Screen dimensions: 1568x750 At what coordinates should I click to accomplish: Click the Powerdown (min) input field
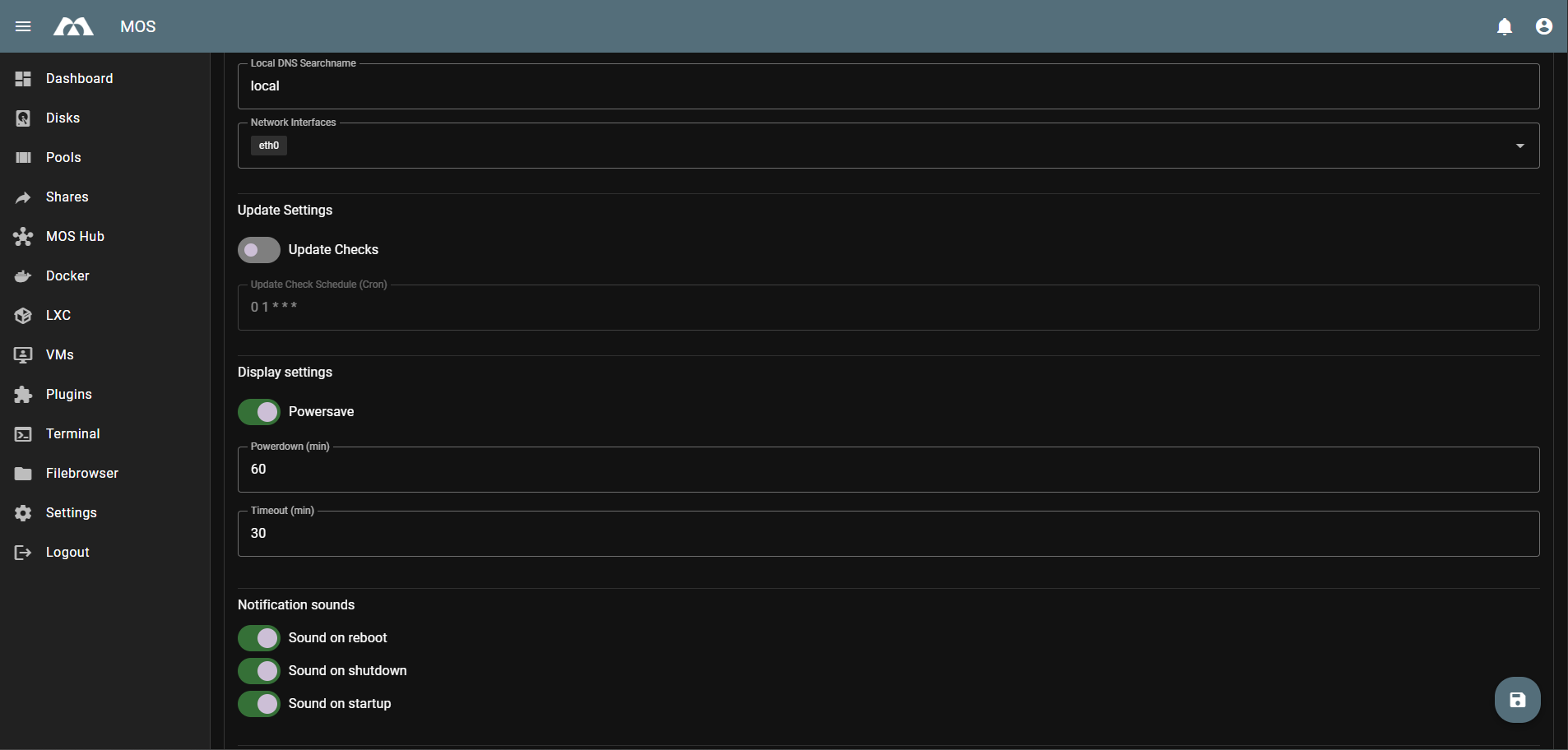tap(888, 470)
